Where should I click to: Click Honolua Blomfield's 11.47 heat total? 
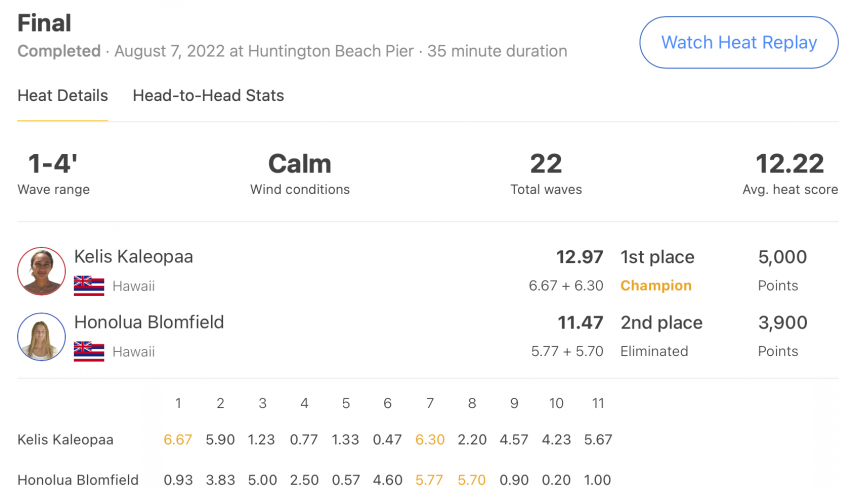click(x=580, y=322)
